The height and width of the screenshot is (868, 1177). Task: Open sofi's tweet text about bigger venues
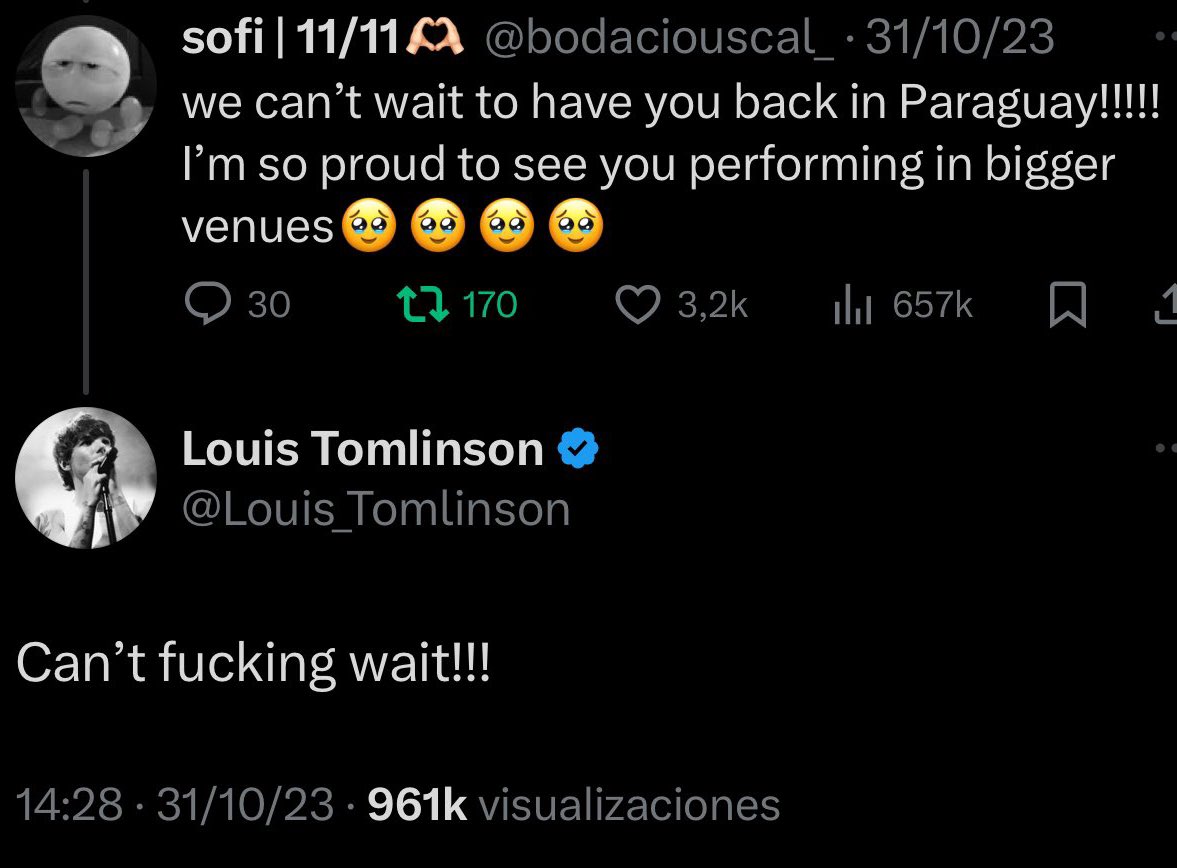click(x=671, y=164)
